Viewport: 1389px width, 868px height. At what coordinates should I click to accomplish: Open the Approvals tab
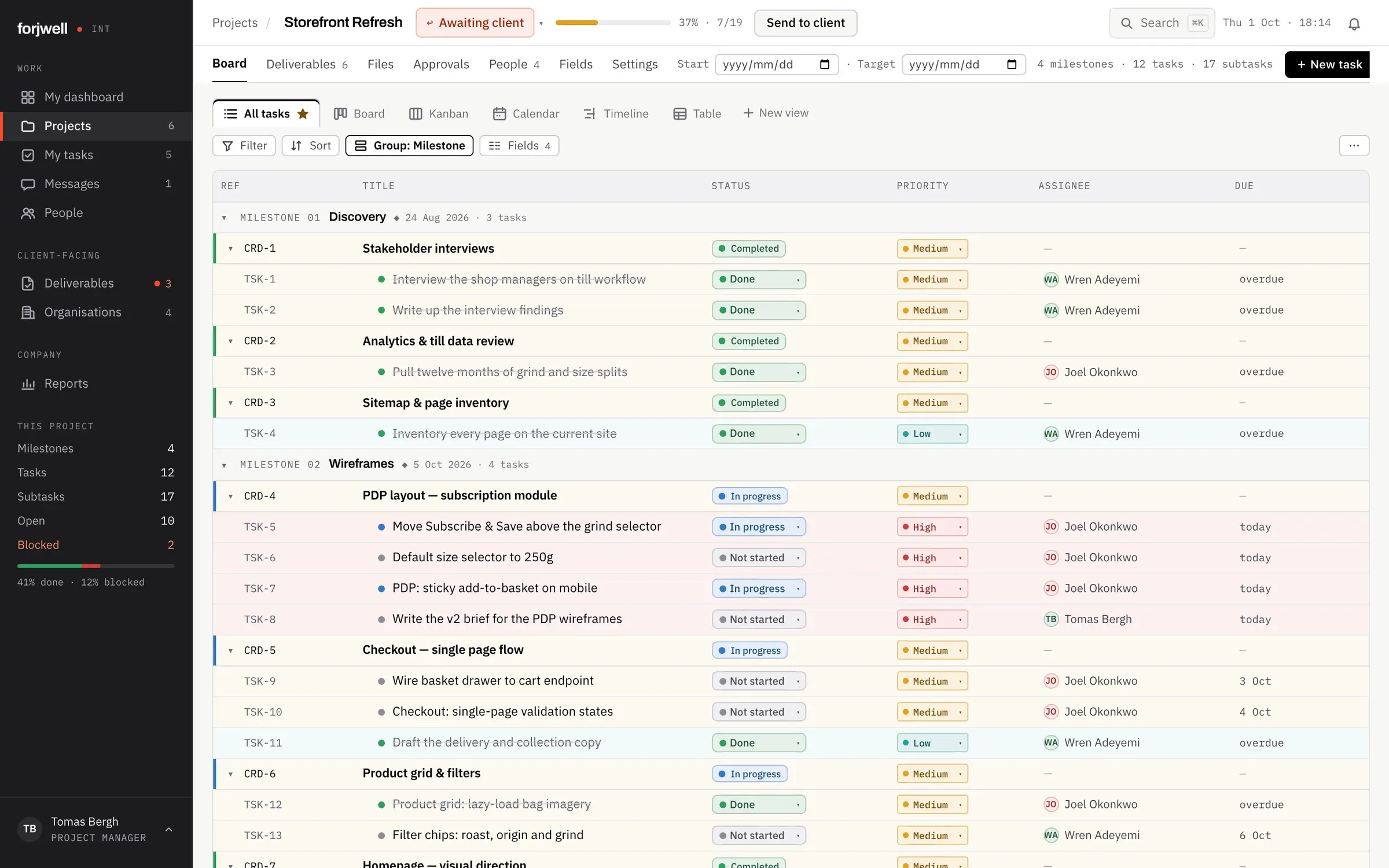tap(441, 64)
